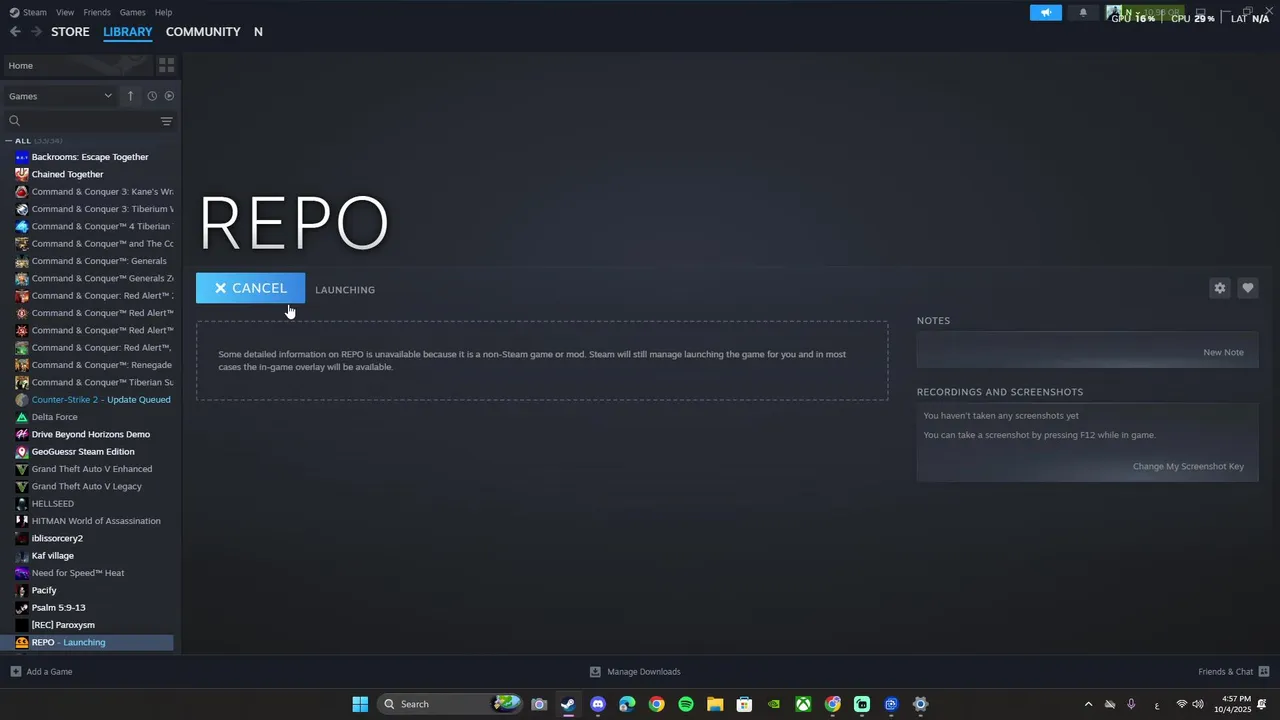This screenshot has height=720, width=1280.
Task: Expand the Games category dropdown
Action: (x=60, y=96)
